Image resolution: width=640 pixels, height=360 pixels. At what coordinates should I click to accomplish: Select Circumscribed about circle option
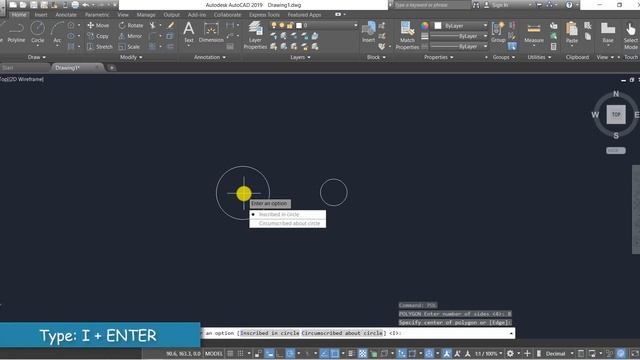click(288, 223)
